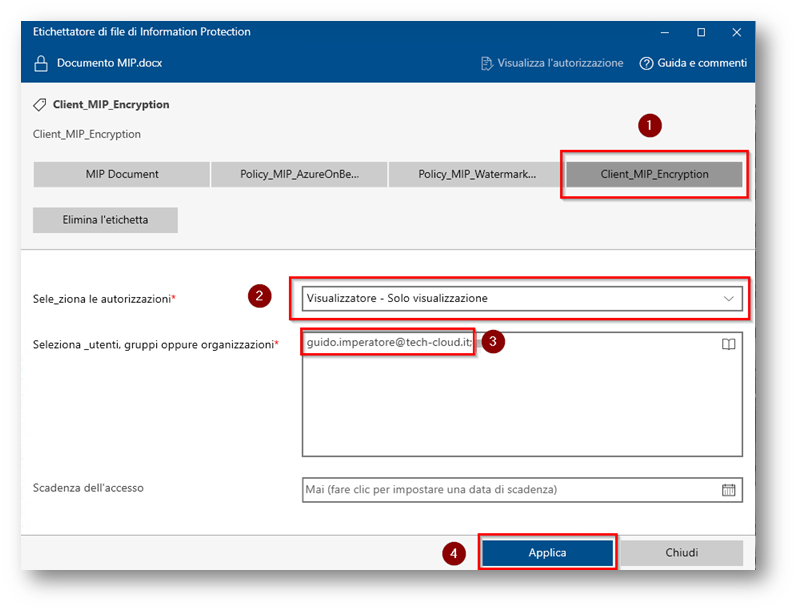Open the address book icon
The height and width of the screenshot is (612, 798).
(x=728, y=344)
